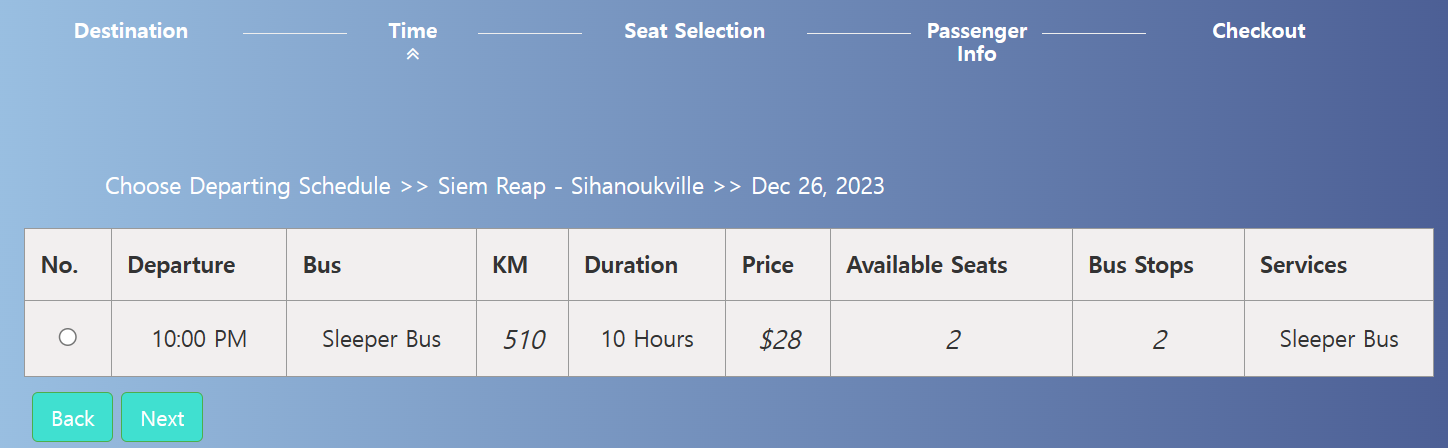The image size is (1448, 448).
Task: Click the double chevron under Time
Action: tap(412, 54)
